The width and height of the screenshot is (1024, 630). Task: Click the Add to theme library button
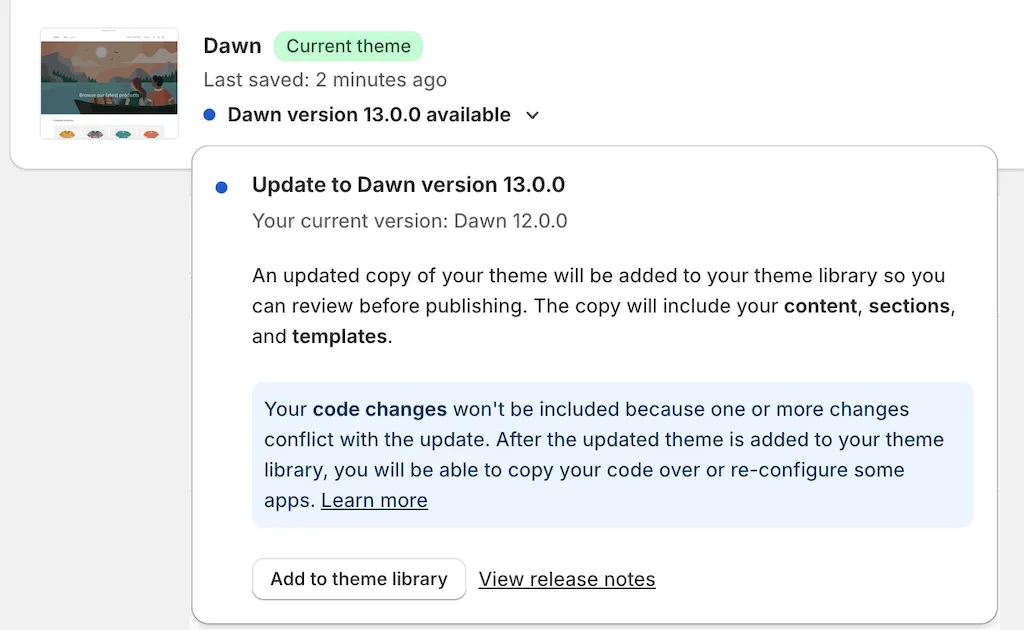(359, 579)
